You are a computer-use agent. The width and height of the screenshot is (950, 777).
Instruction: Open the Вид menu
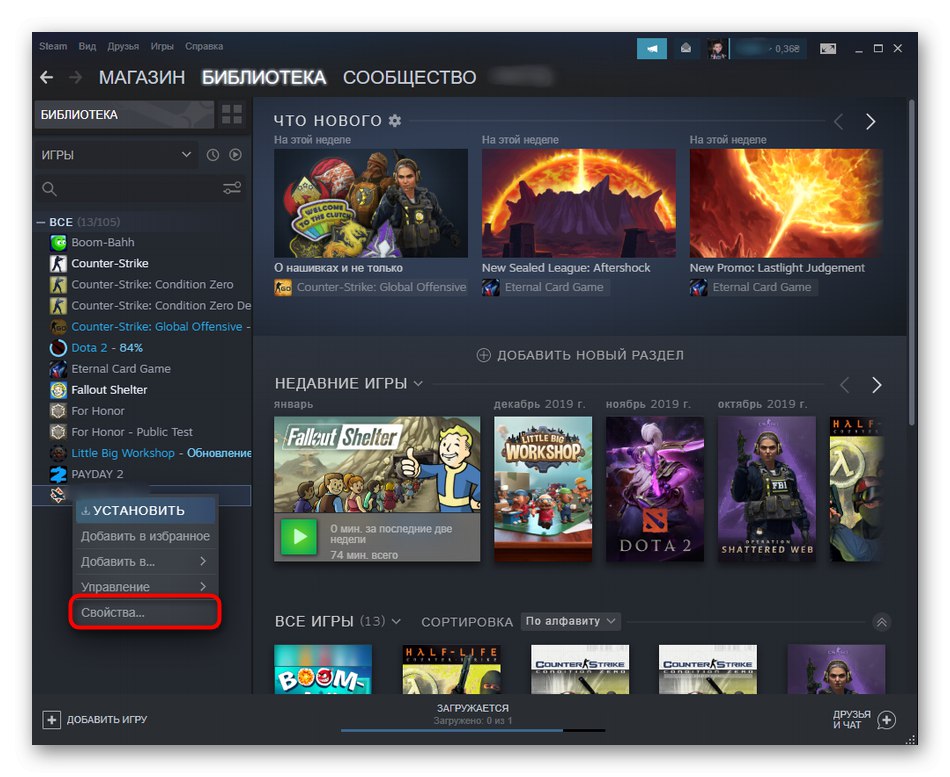pos(87,46)
